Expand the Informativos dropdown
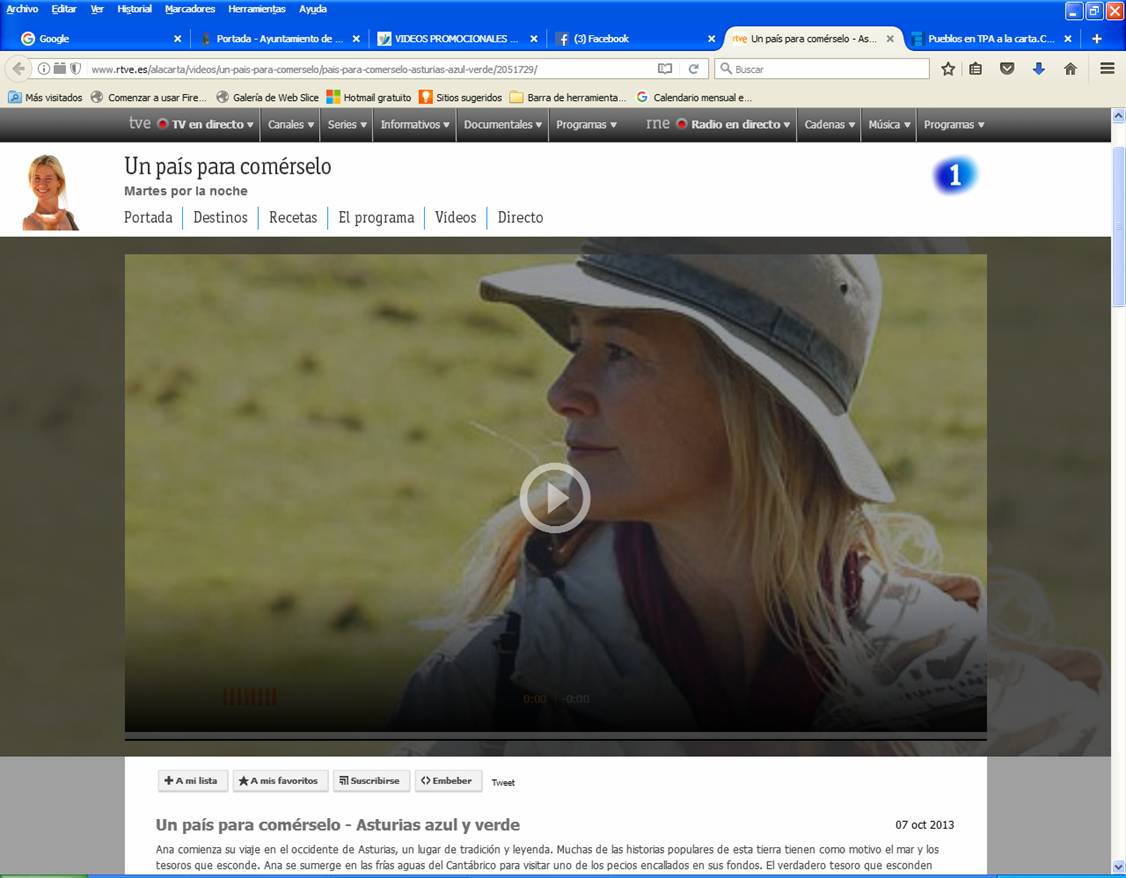This screenshot has width=1126, height=878. click(415, 124)
